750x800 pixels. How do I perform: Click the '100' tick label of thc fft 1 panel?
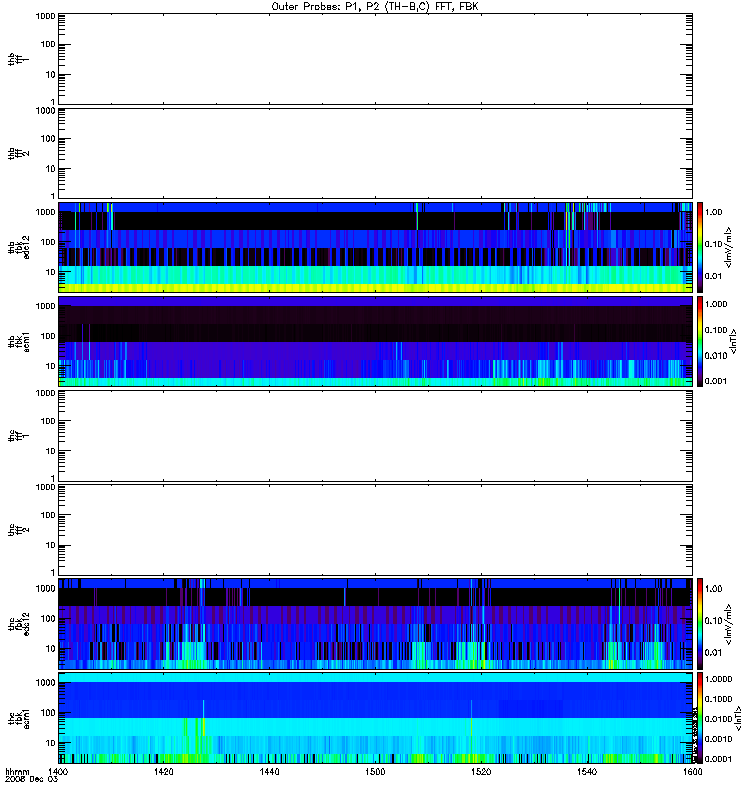click(x=48, y=421)
